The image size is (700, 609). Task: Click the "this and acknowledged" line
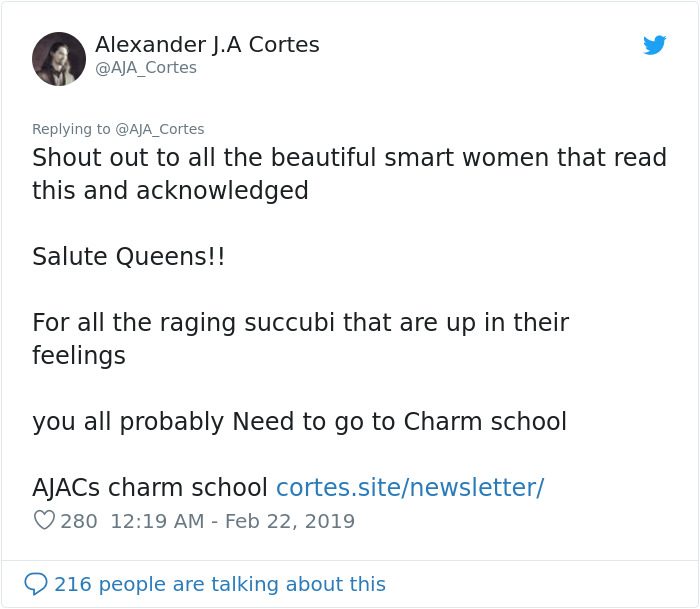170,190
